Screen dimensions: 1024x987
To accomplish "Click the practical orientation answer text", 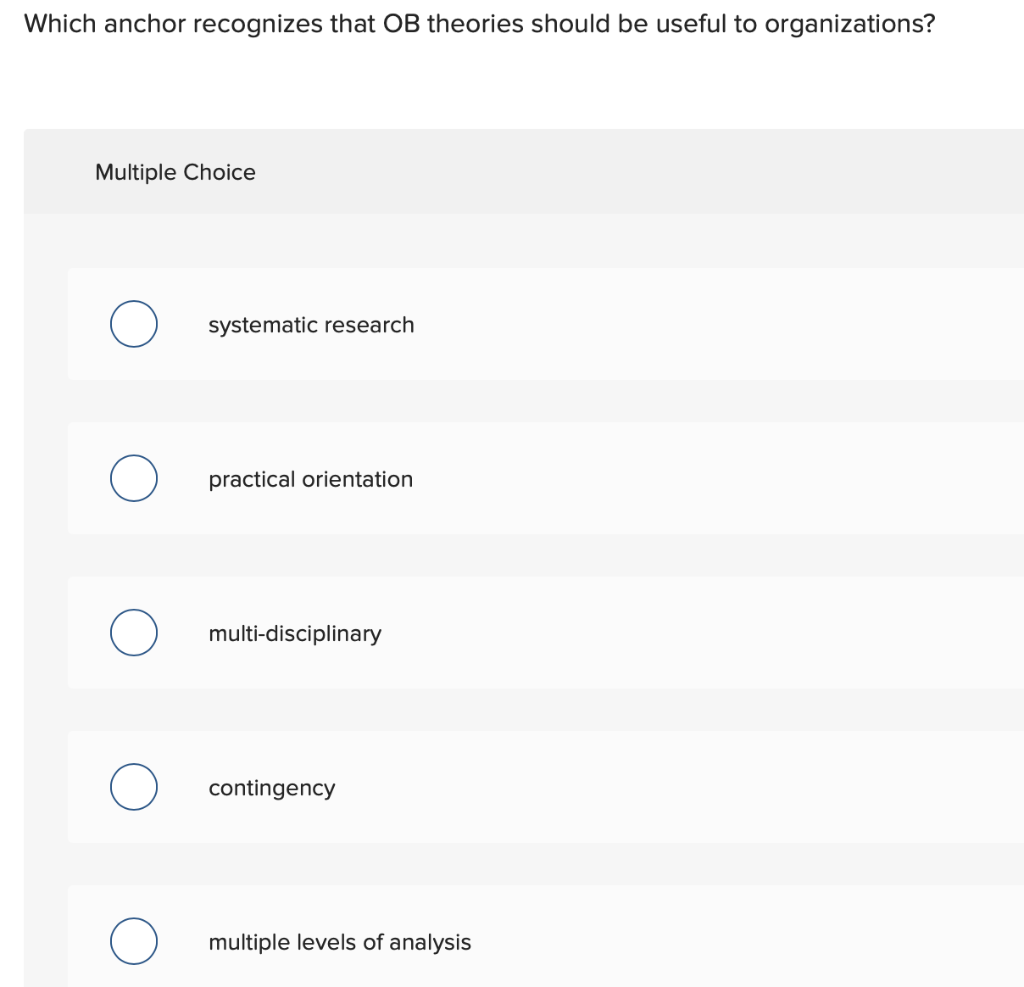I will (x=310, y=479).
